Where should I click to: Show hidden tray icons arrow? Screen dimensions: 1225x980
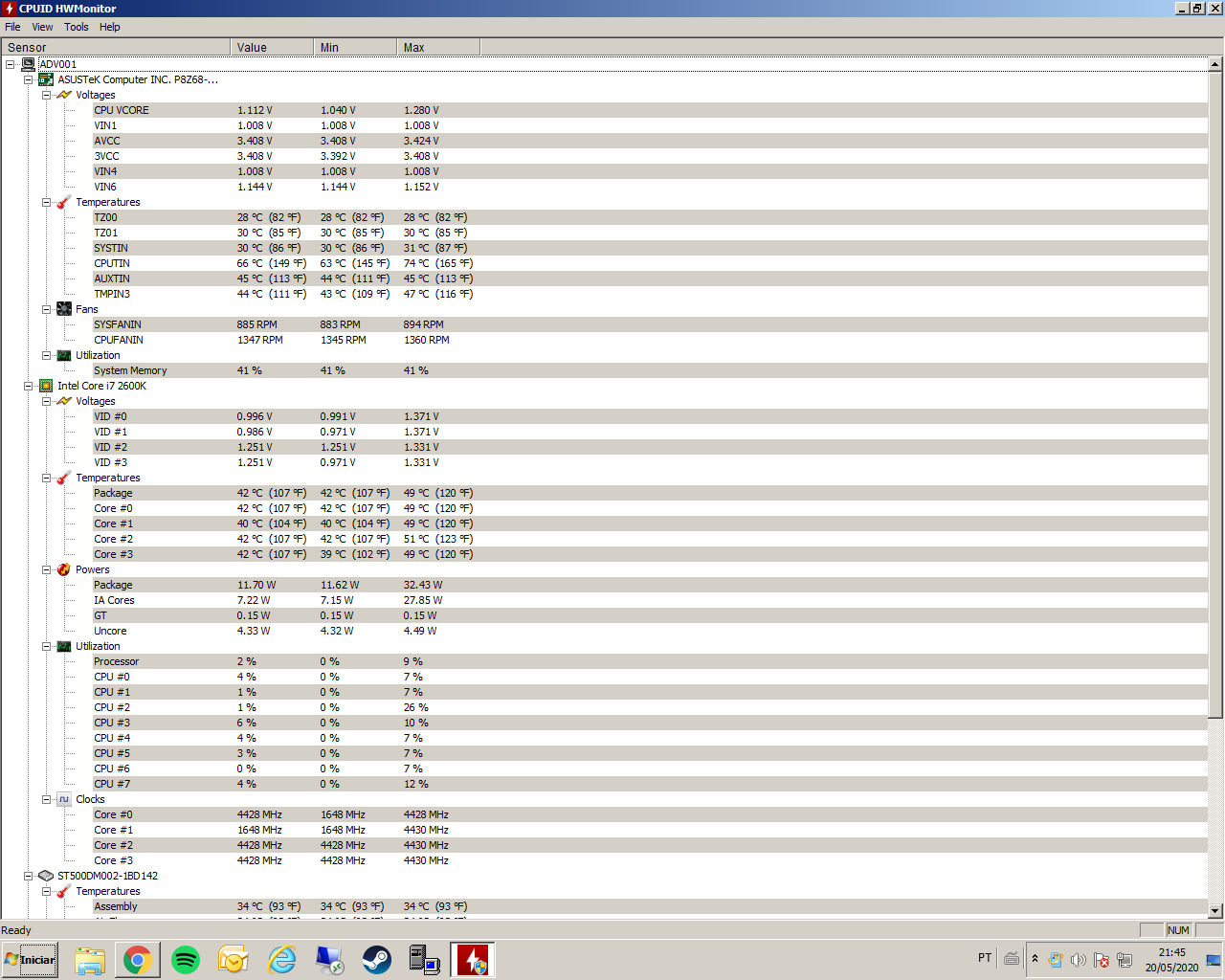1035,959
